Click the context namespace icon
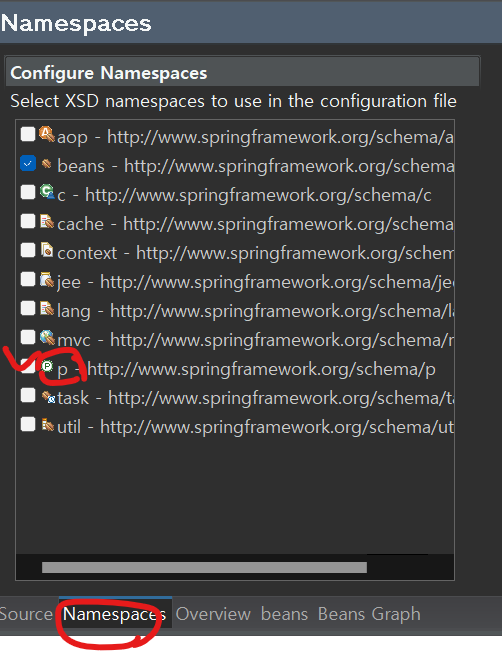 [47, 250]
